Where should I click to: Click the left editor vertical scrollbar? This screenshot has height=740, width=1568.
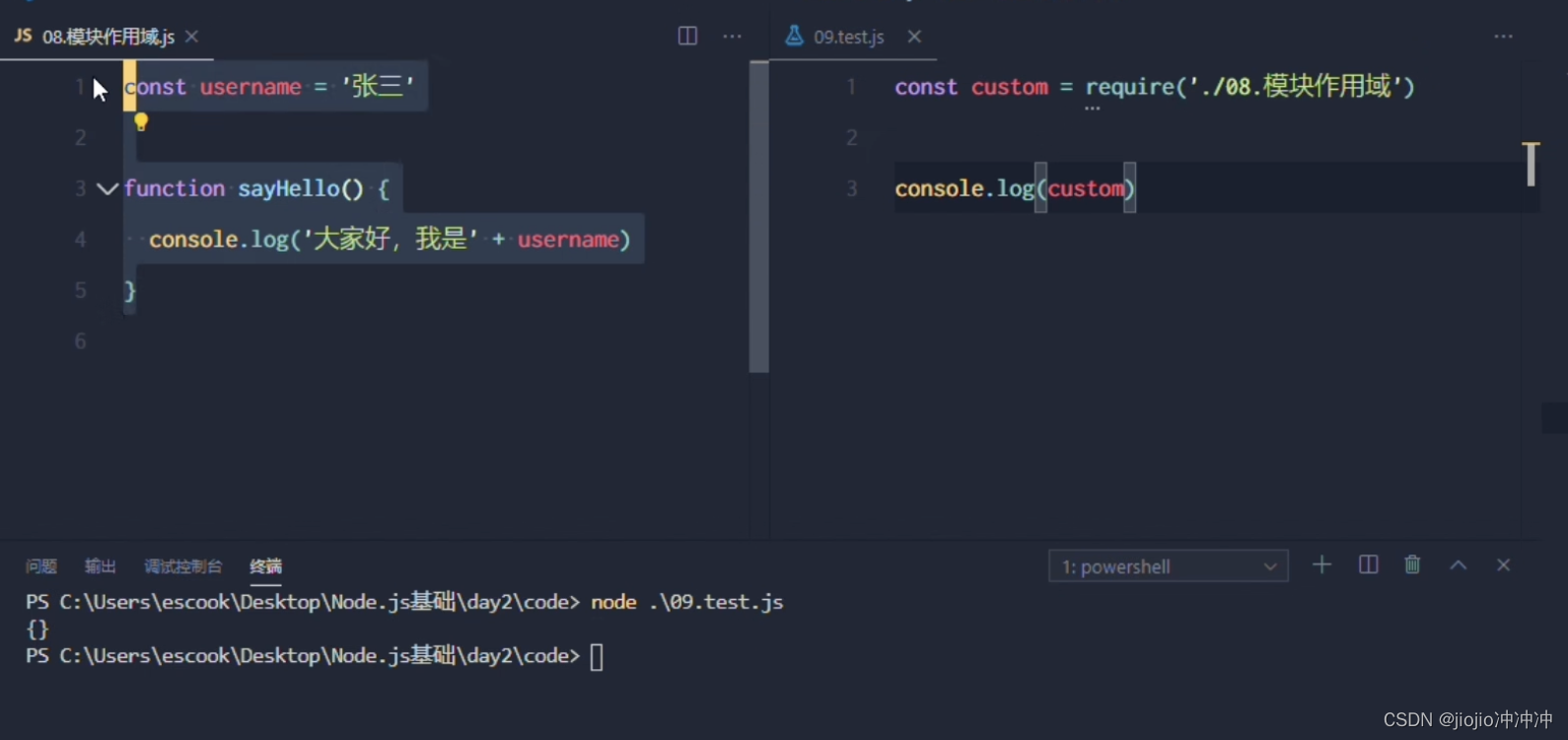758,216
